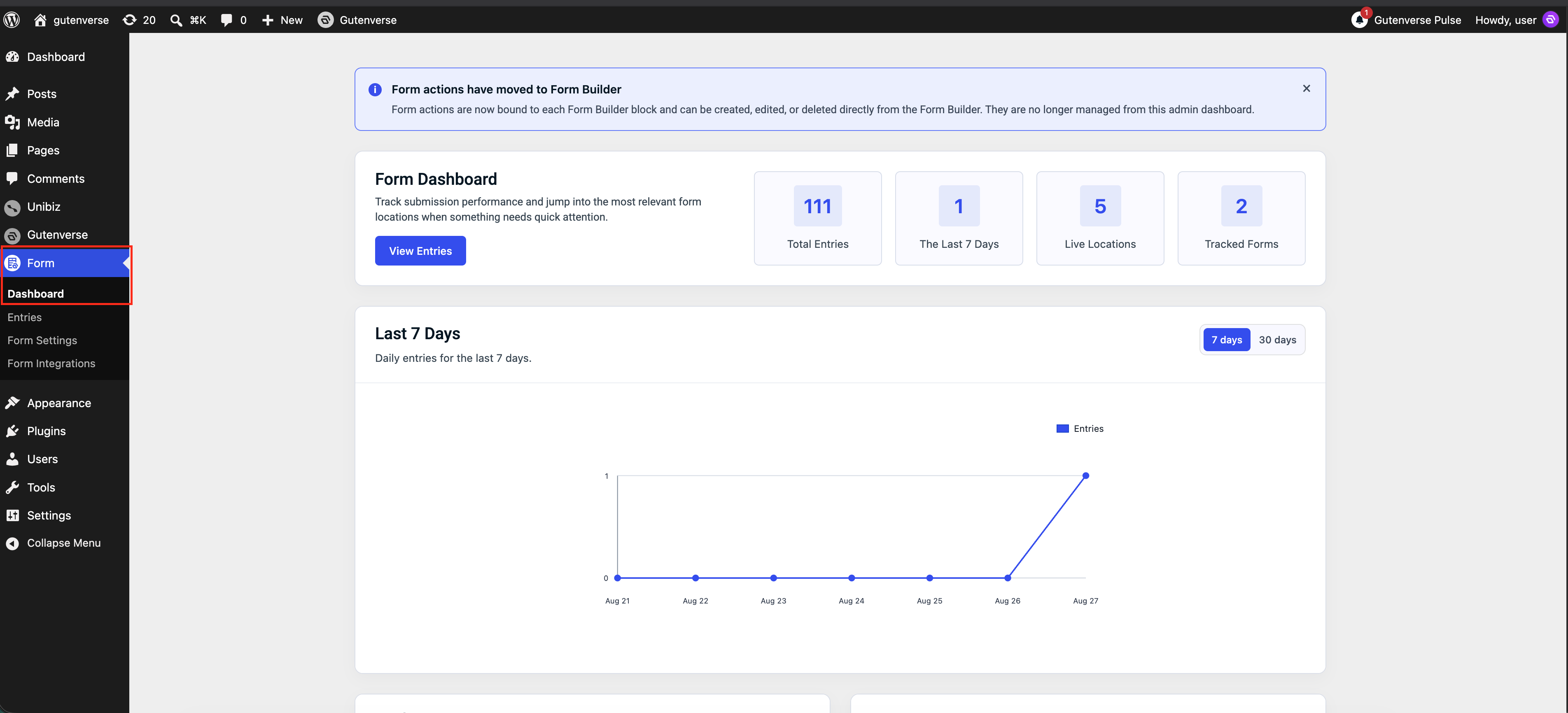Open Form Integrations submenu item
This screenshot has height=713, width=1568.
pos(51,363)
